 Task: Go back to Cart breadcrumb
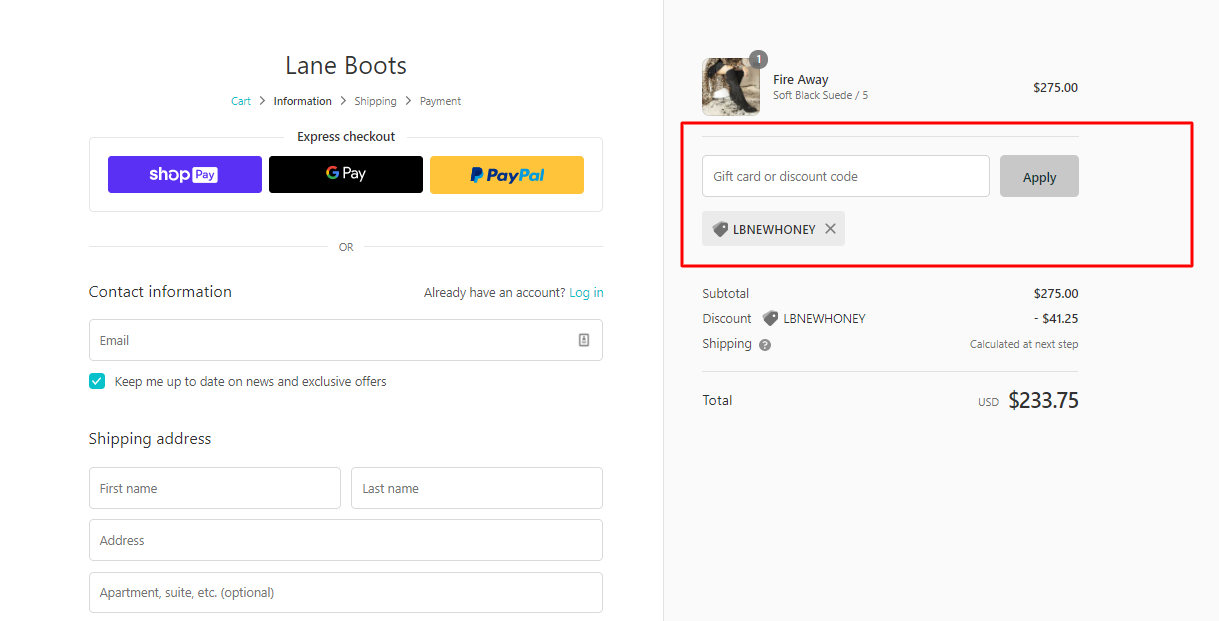(x=241, y=101)
